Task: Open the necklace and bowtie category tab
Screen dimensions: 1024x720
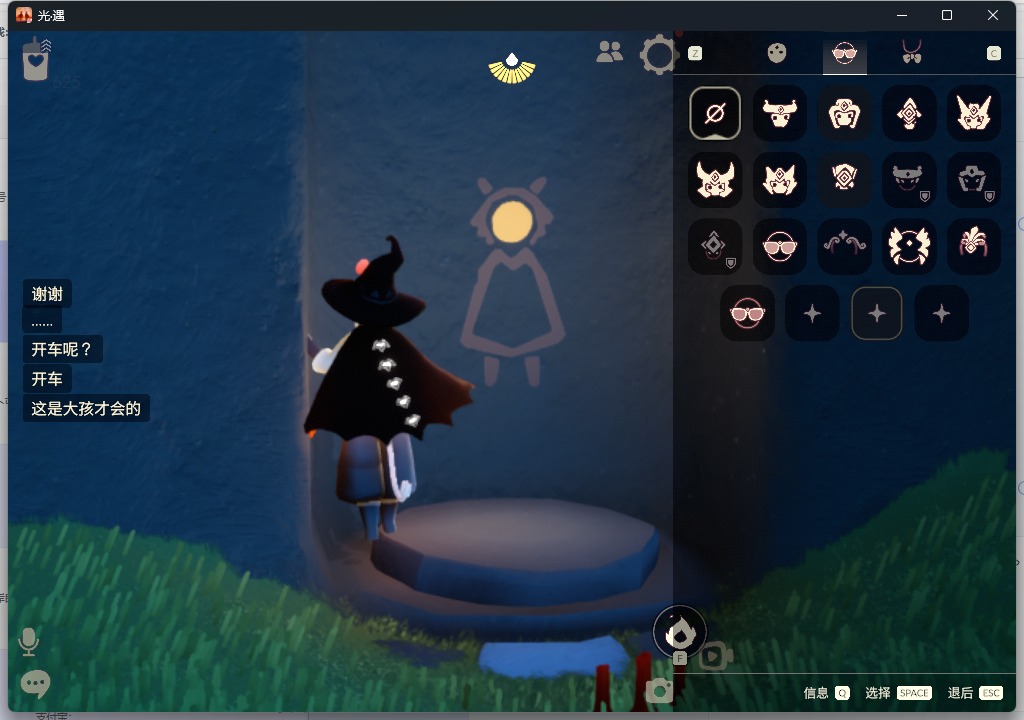Action: coord(912,52)
